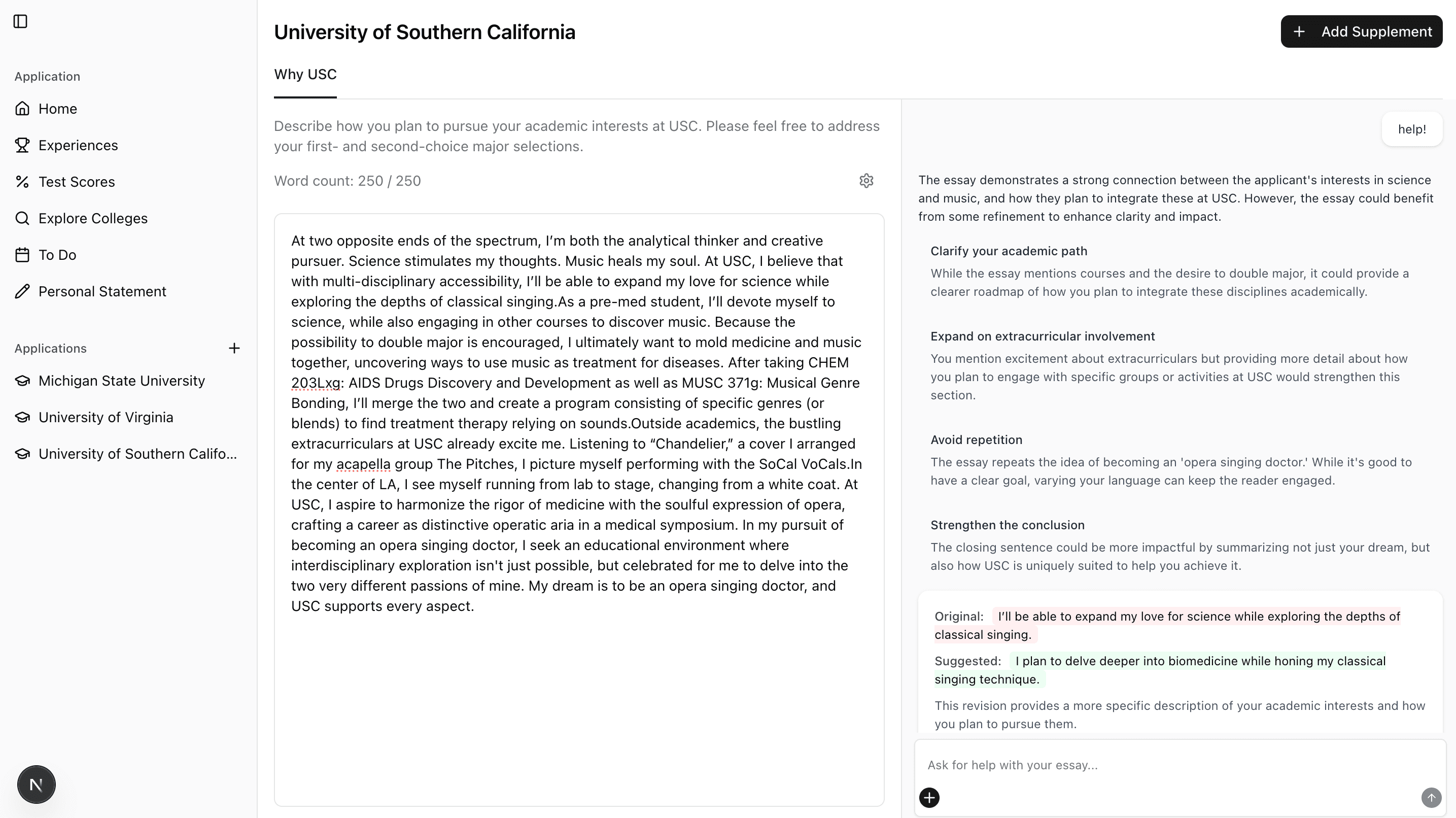Image resolution: width=1456 pixels, height=818 pixels.
Task: Click the Add Supplement button
Action: pyautogui.click(x=1361, y=31)
